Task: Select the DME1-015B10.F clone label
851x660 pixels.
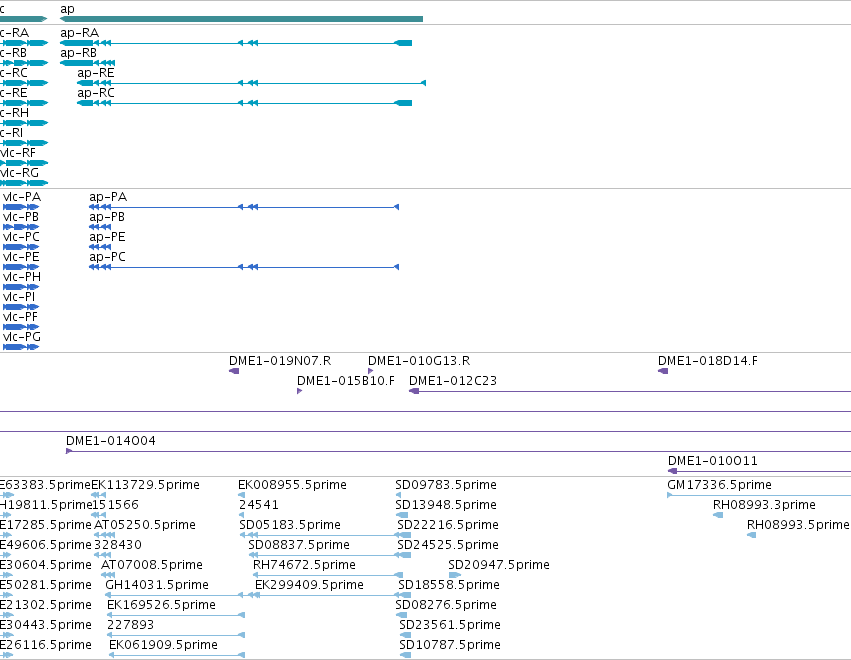Action: click(346, 381)
